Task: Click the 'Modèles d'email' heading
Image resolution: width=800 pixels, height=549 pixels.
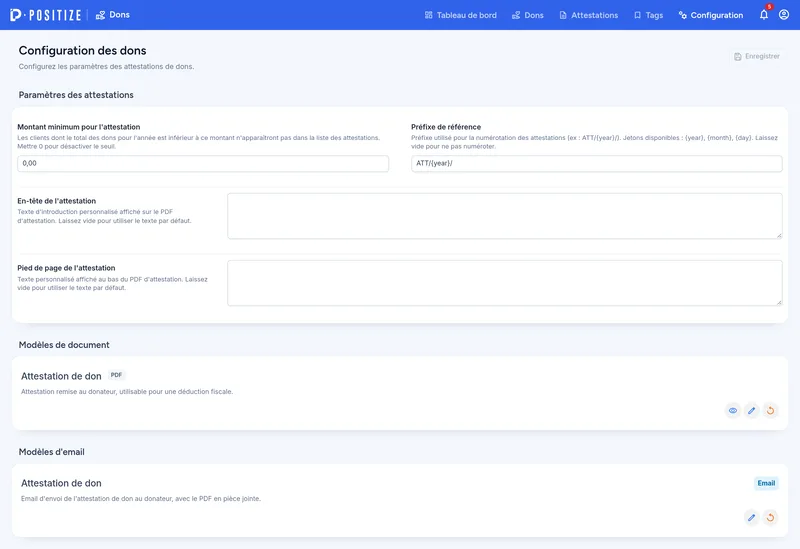Action: tap(52, 452)
